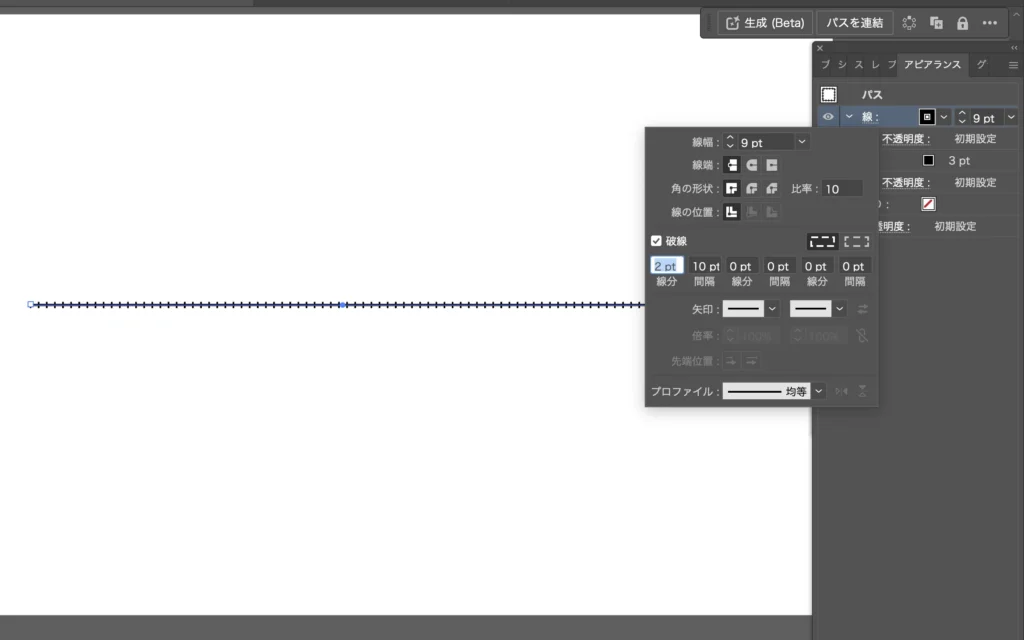Collapse the 線 stroke row chevron
This screenshot has height=640, width=1024.
849,117
